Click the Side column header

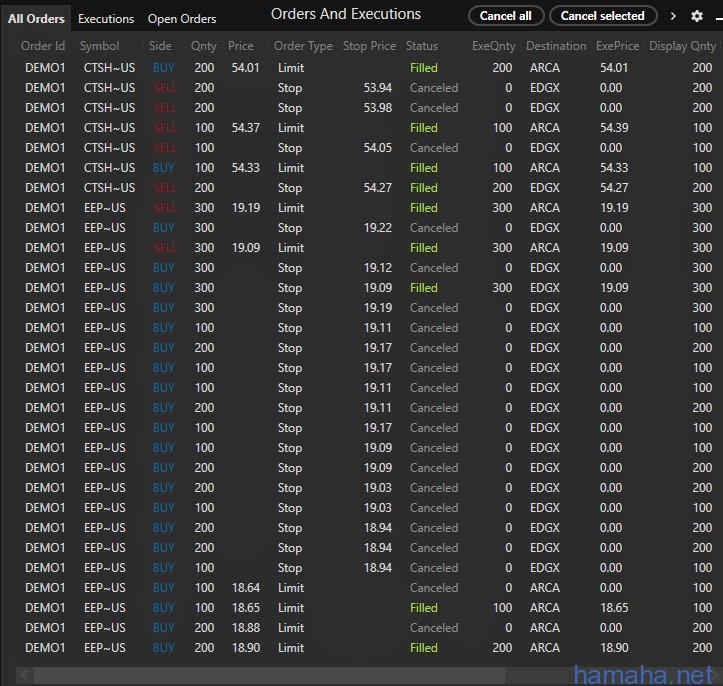pyautogui.click(x=160, y=46)
